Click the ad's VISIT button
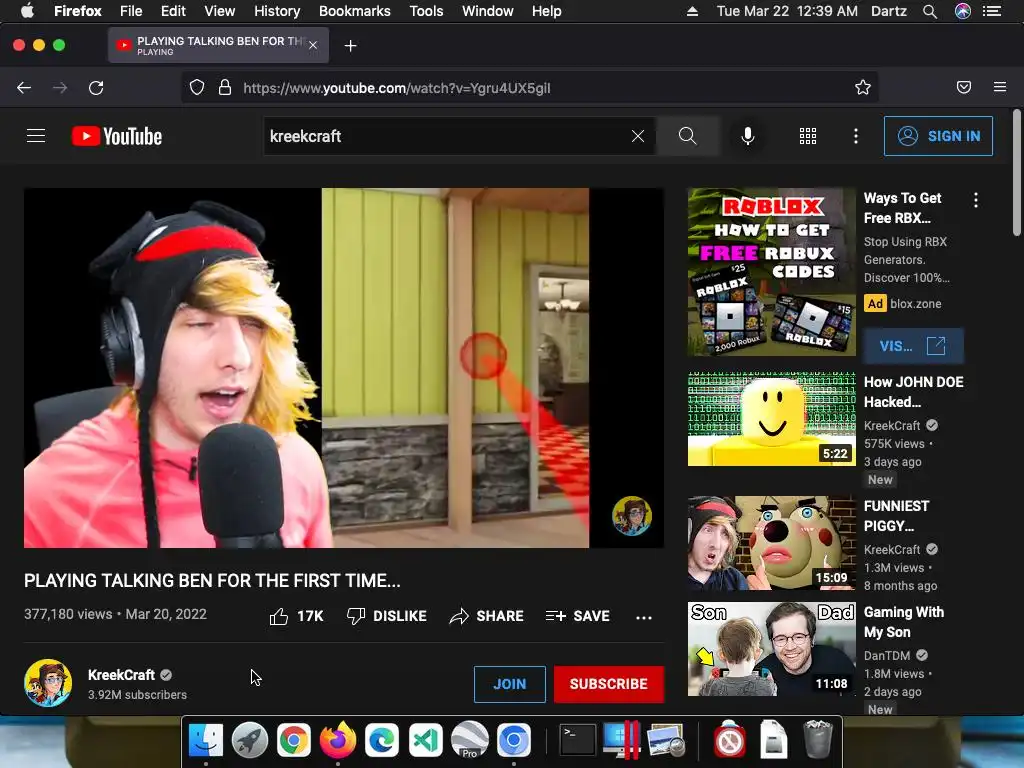The image size is (1024, 768). click(913, 345)
